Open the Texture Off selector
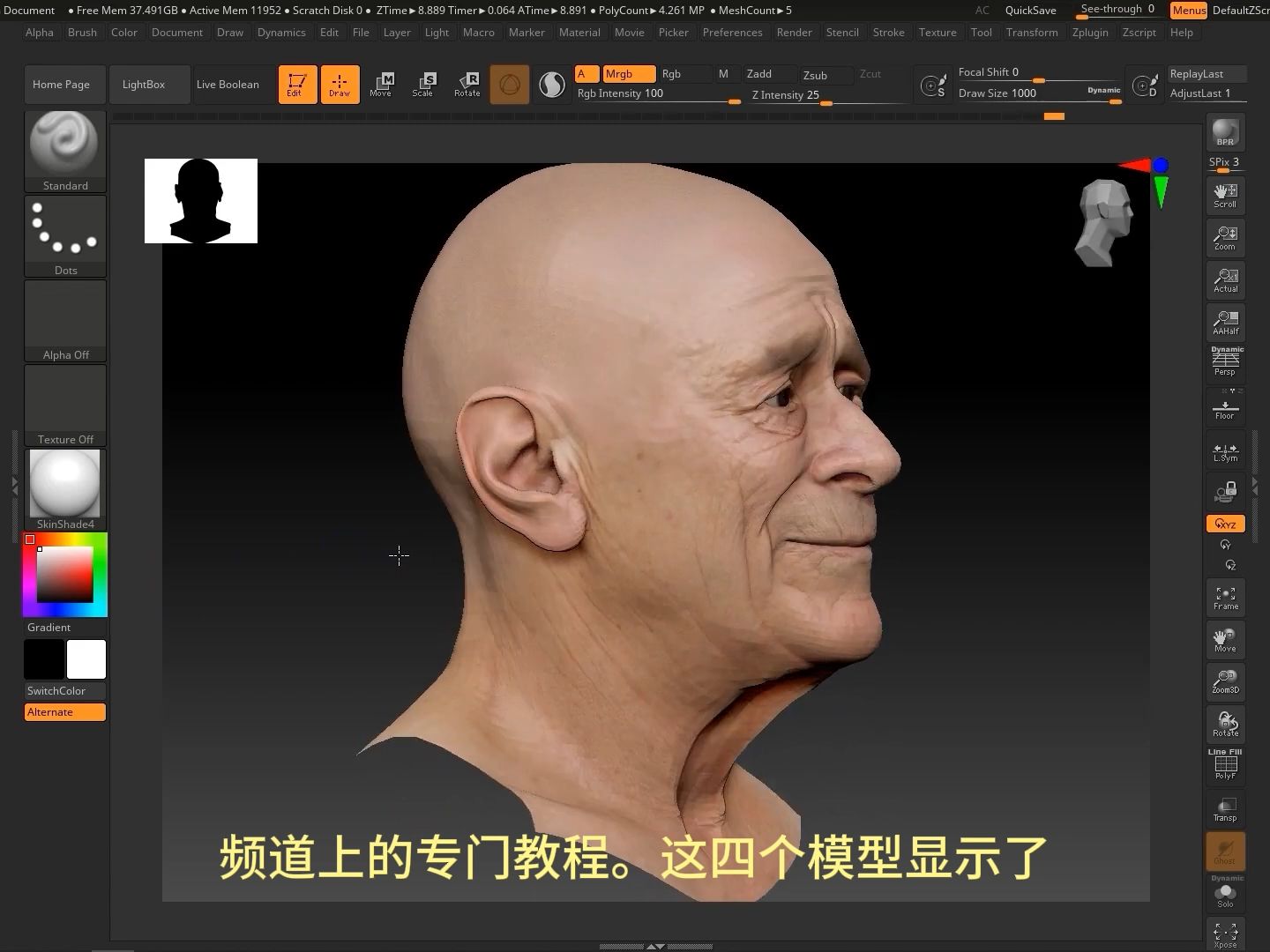 coord(65,405)
